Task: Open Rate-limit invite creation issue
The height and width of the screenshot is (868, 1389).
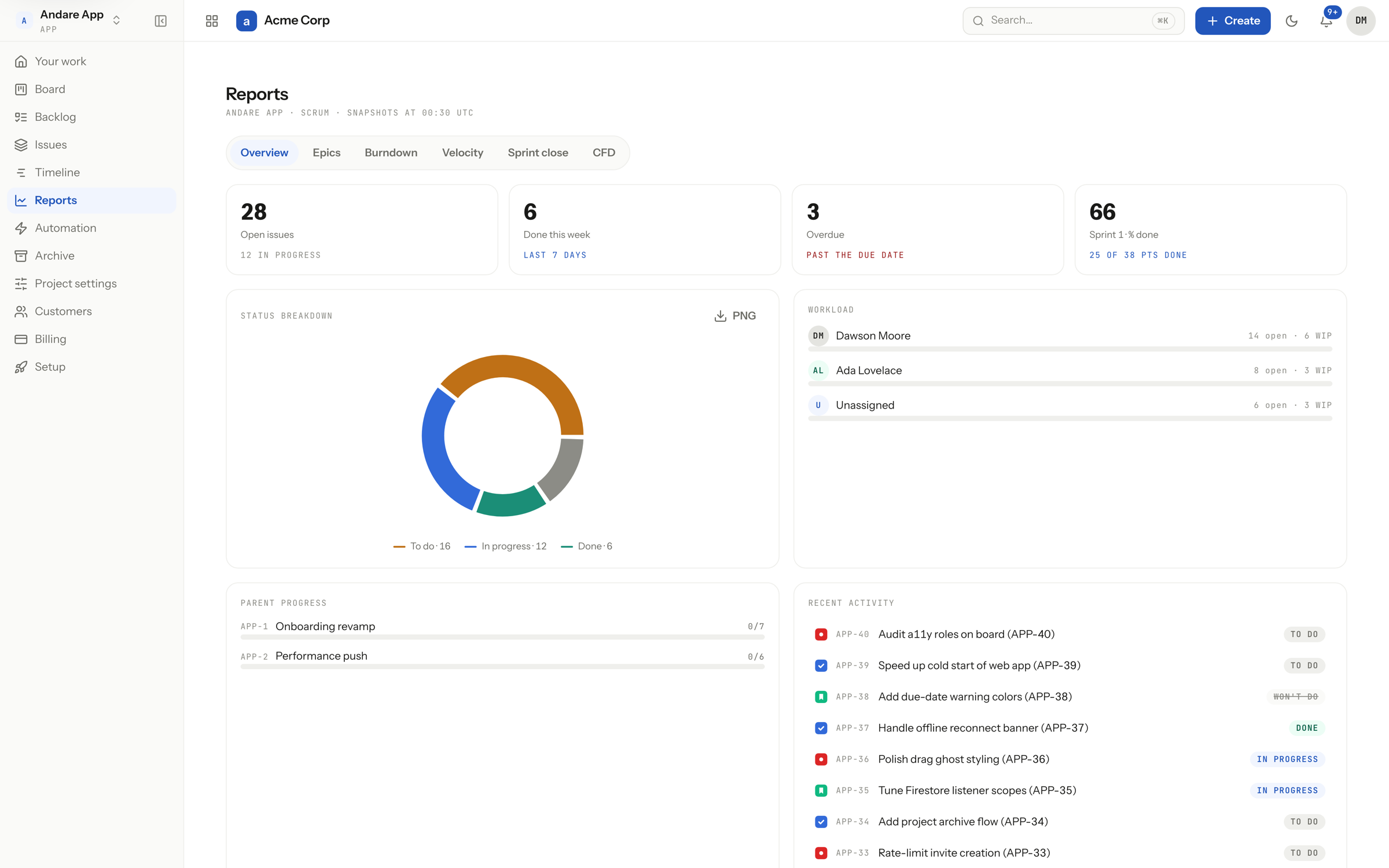Action: click(x=964, y=853)
